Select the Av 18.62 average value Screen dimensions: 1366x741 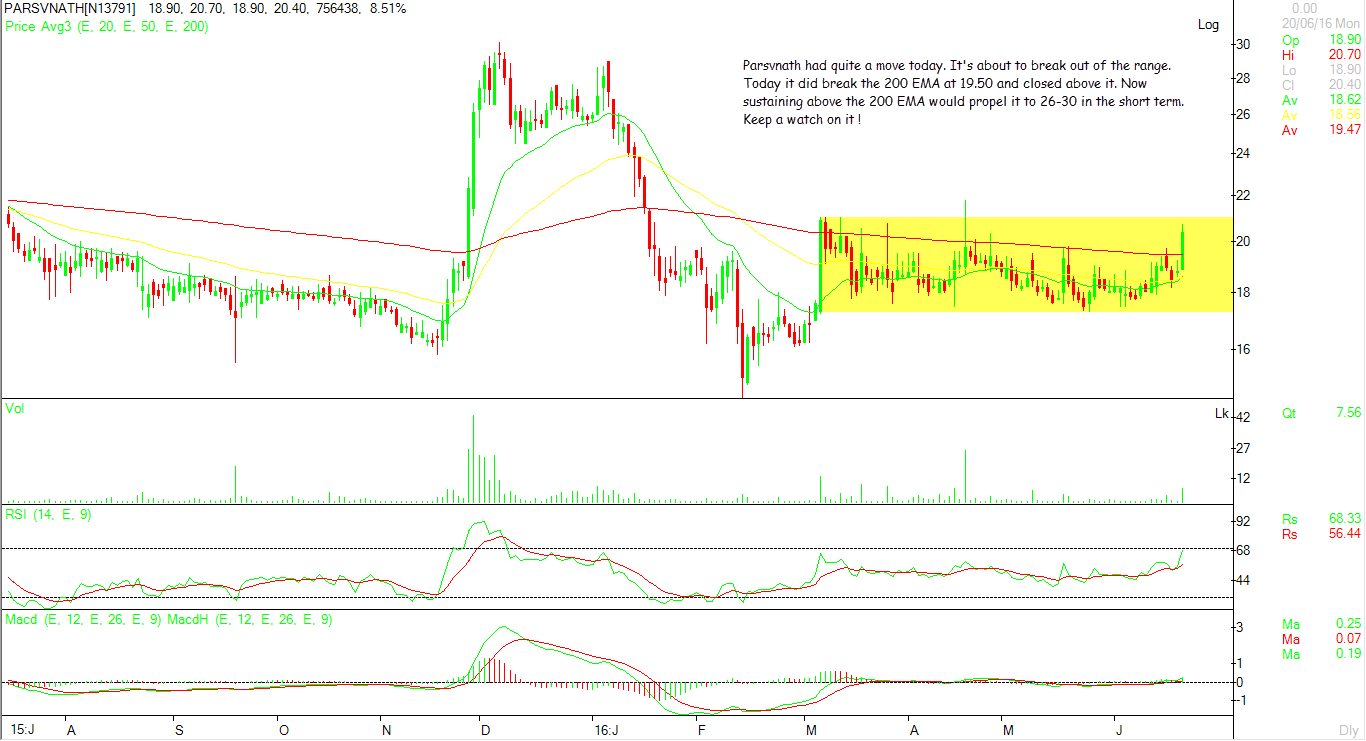coord(1346,100)
